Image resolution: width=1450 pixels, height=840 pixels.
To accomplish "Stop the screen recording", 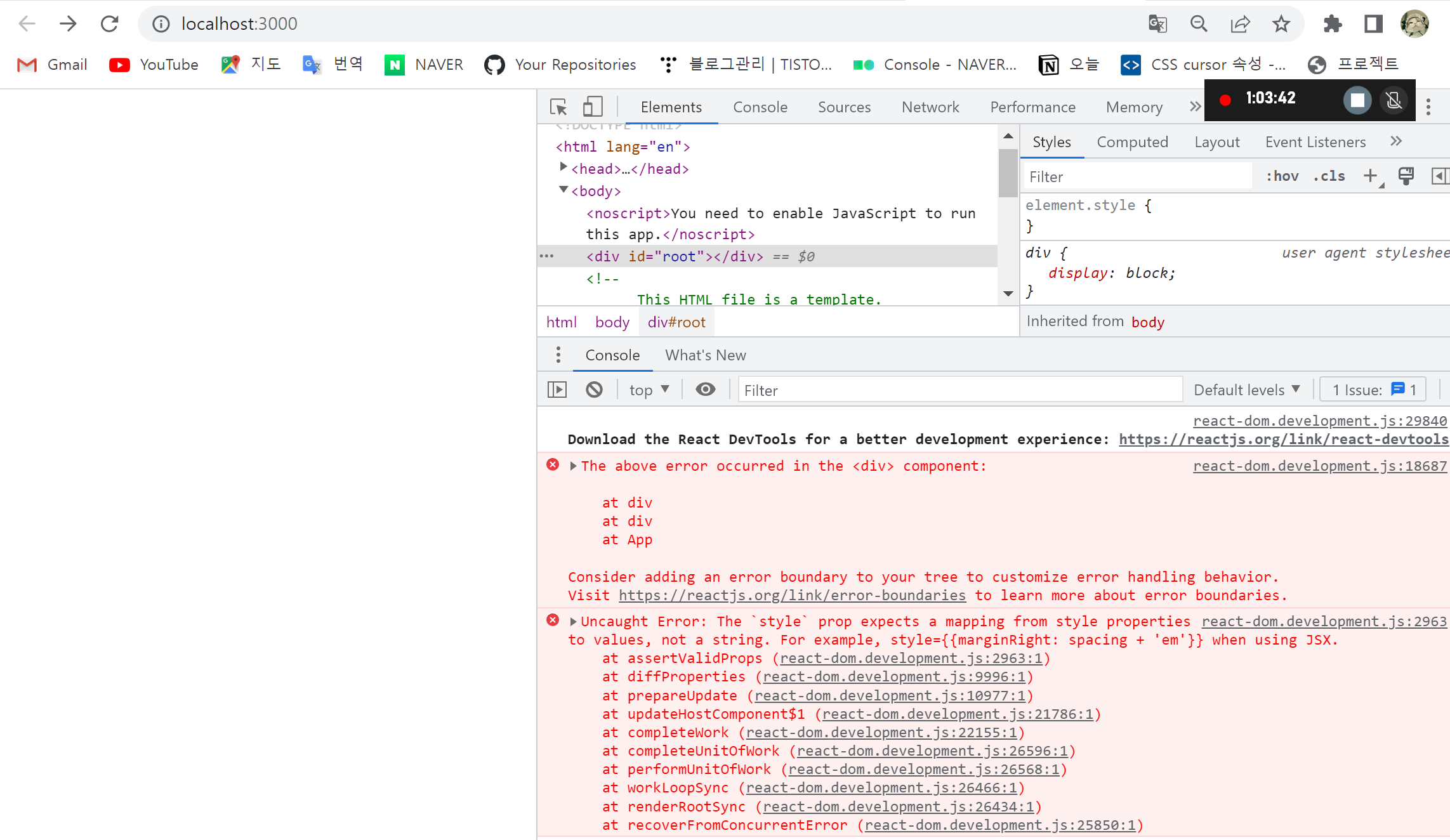I will pos(1357,100).
